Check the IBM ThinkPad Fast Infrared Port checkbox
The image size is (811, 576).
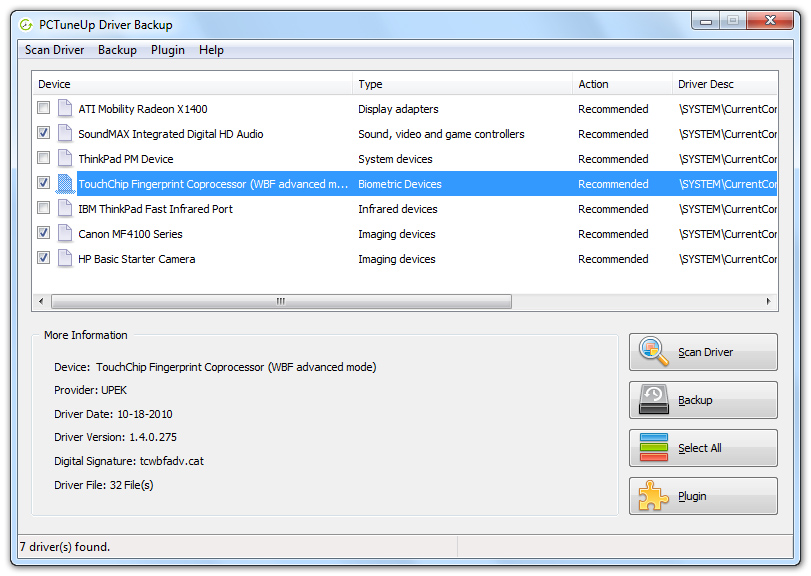pos(43,208)
